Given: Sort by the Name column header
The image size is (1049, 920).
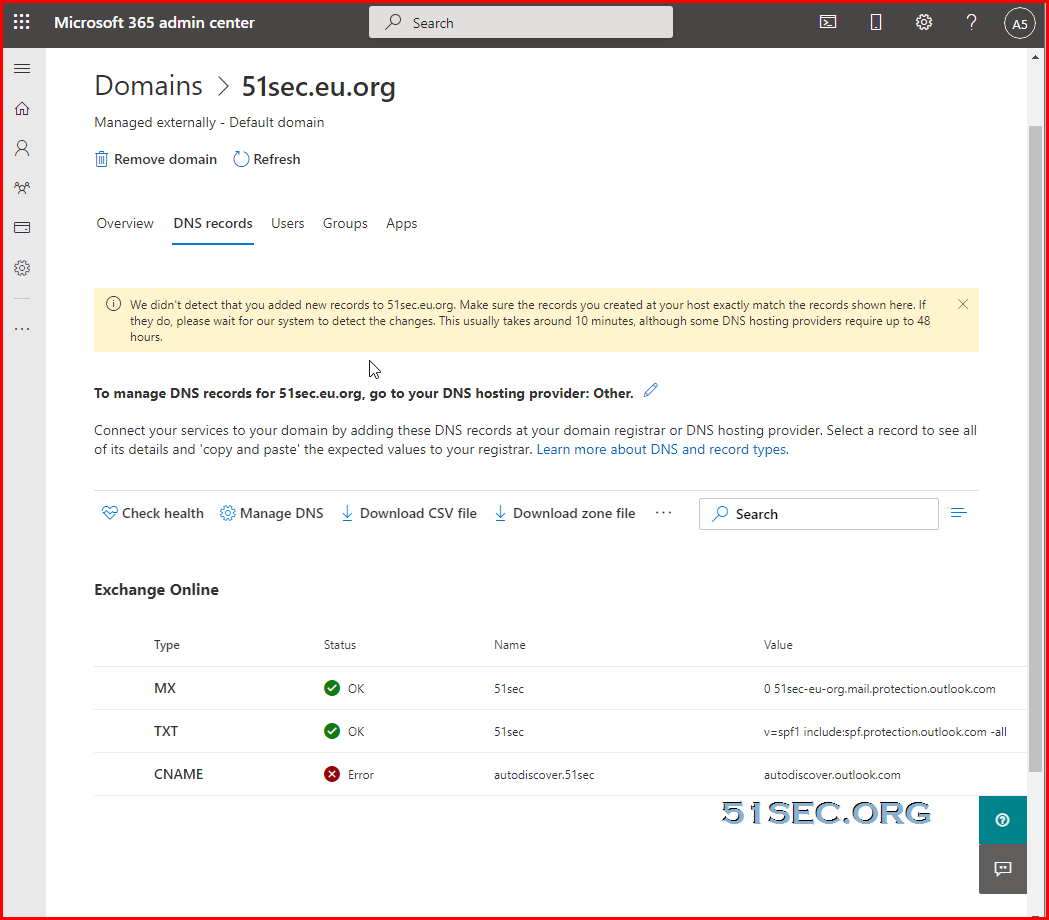Looking at the screenshot, I should coord(510,645).
